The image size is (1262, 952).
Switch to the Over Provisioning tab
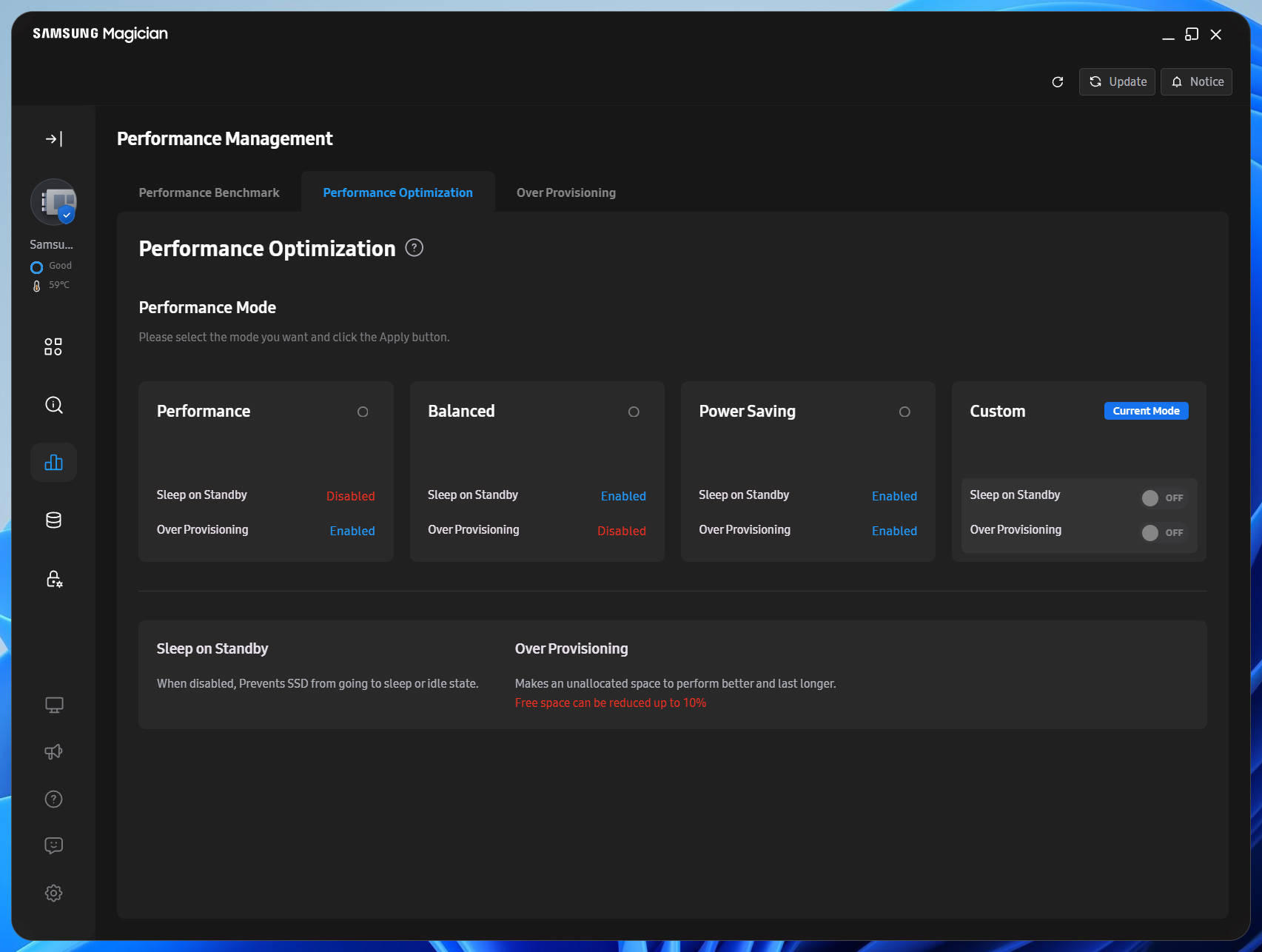(566, 192)
